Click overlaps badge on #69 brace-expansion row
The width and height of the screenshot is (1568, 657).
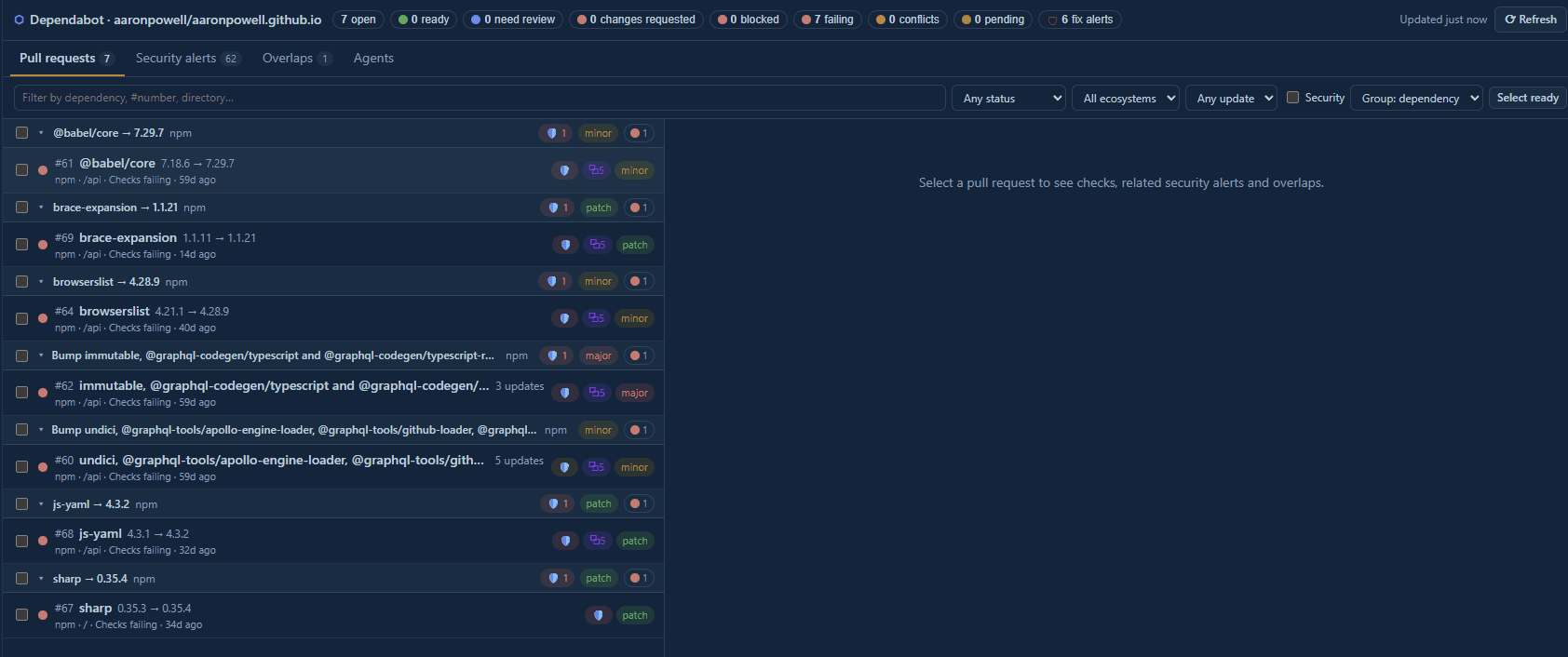point(598,245)
